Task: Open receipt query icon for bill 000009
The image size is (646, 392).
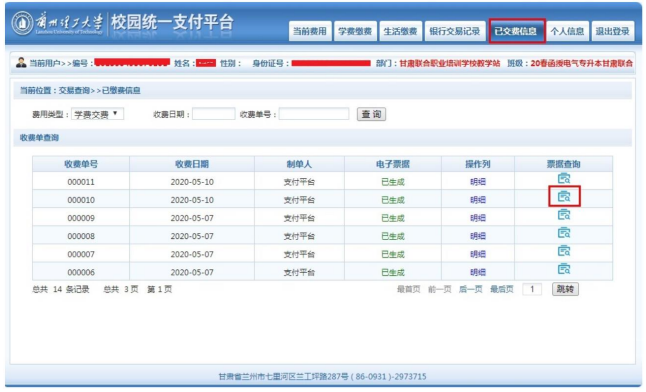Action: click(564, 215)
